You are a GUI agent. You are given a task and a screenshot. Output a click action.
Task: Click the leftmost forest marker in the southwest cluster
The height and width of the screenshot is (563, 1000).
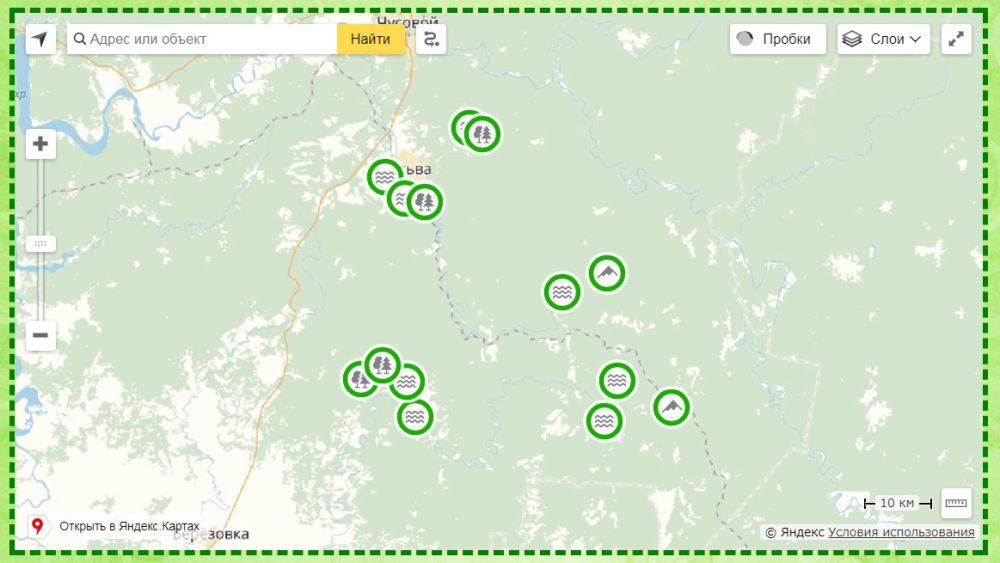coord(359,379)
